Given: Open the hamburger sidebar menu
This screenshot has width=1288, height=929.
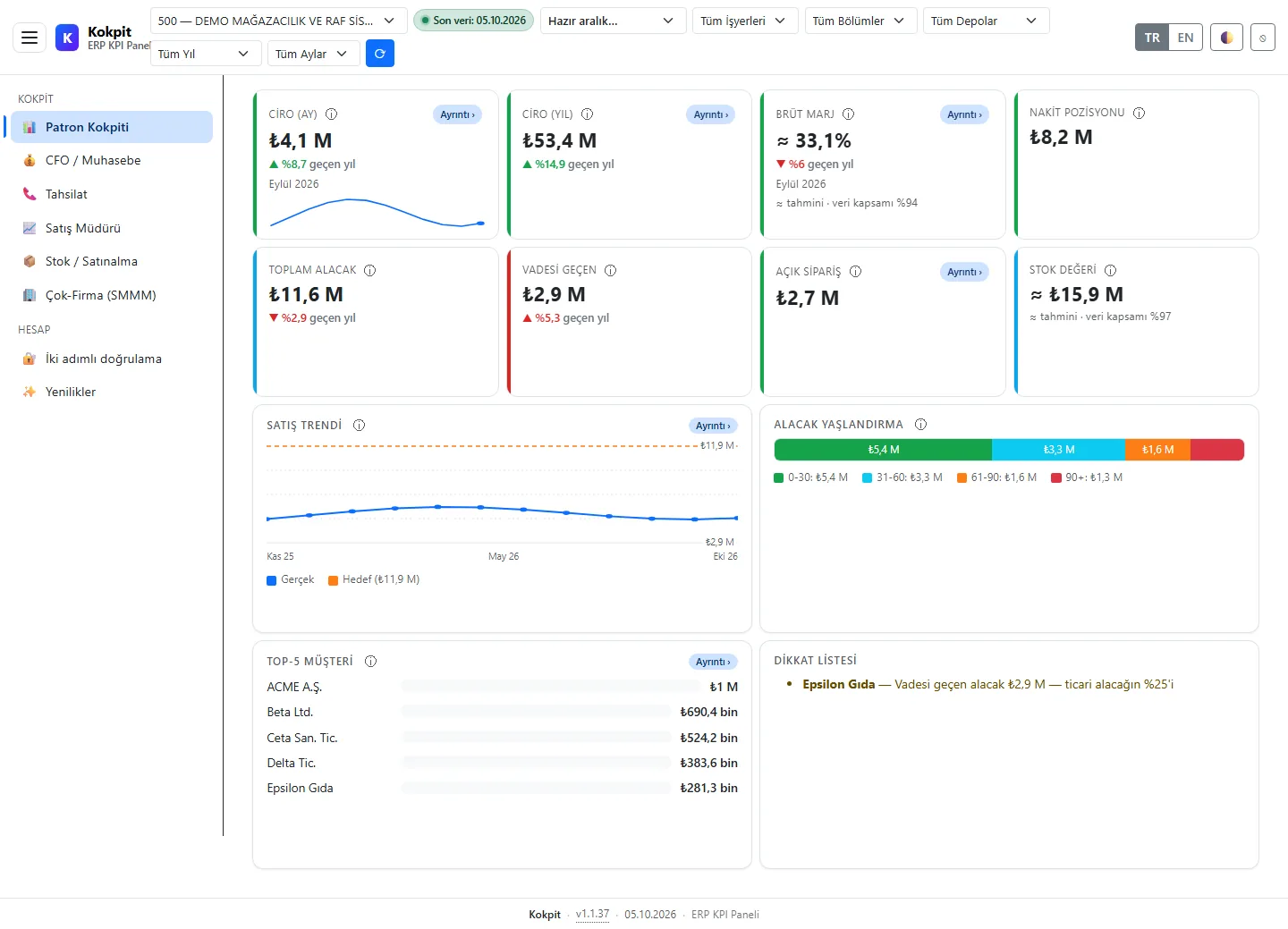Looking at the screenshot, I should (30, 38).
